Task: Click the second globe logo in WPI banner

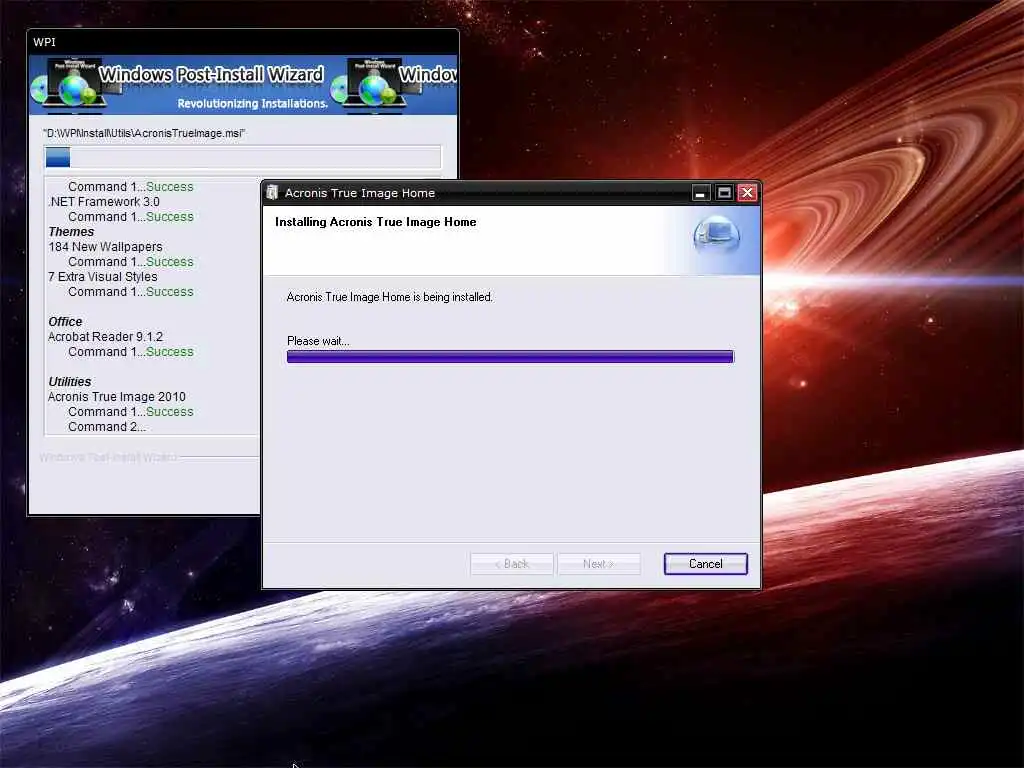Action: pos(376,86)
